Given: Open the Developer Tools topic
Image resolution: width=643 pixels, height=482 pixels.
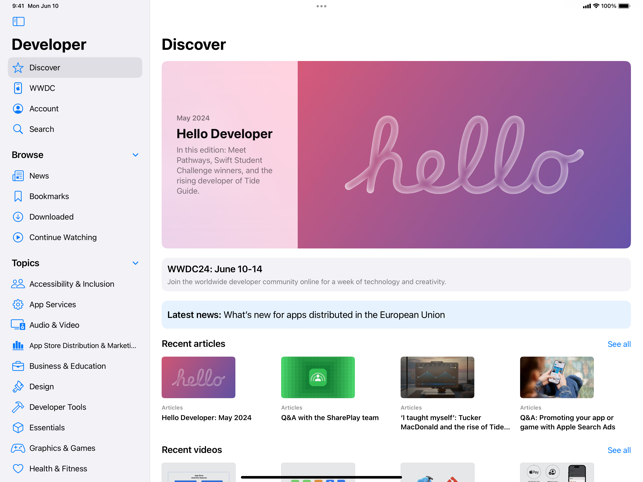Looking at the screenshot, I should pos(75,407).
